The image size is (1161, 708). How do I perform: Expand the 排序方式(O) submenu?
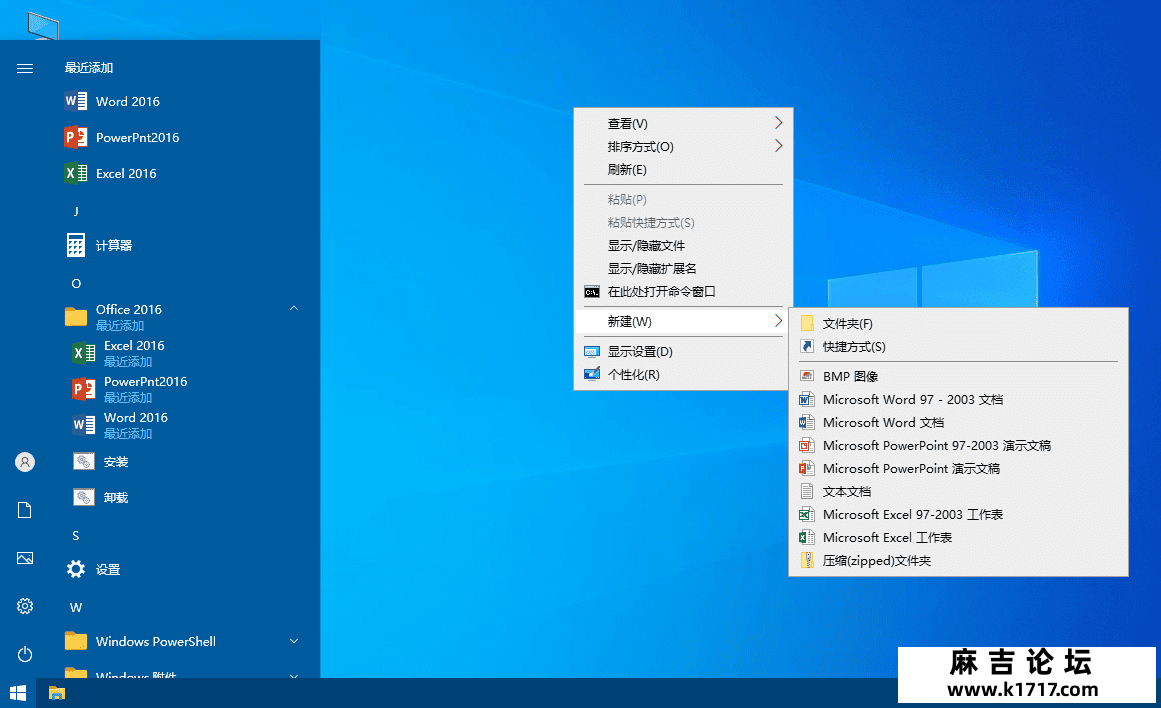point(683,147)
